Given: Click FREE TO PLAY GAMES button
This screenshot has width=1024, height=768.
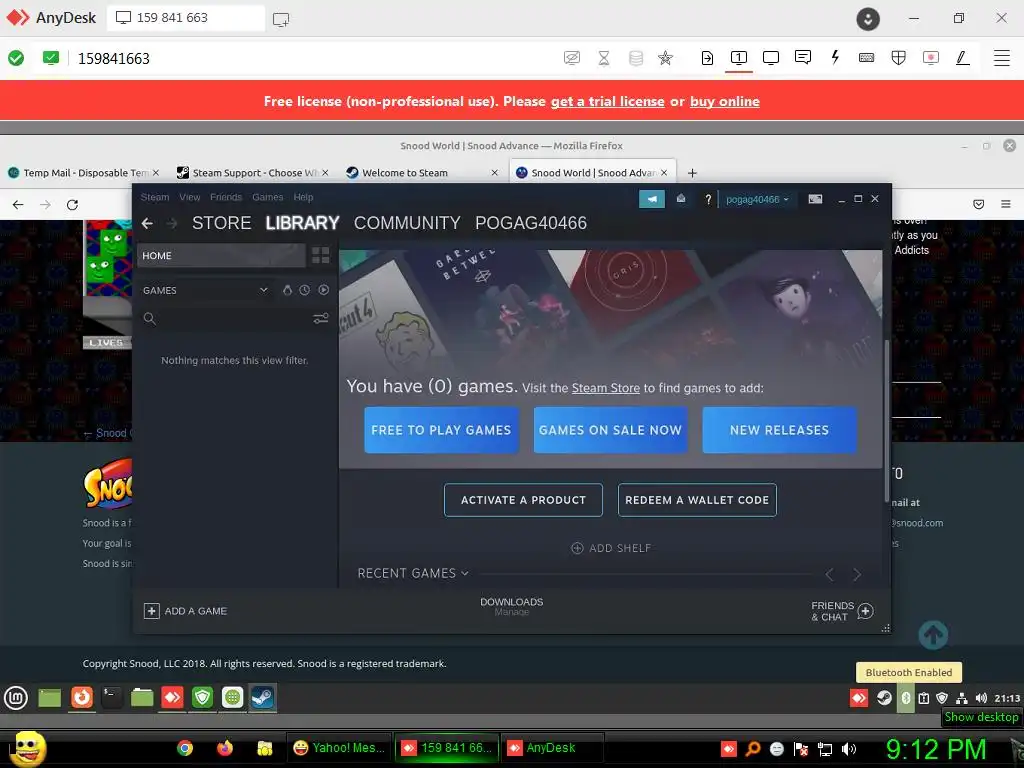Looking at the screenshot, I should click(441, 430).
